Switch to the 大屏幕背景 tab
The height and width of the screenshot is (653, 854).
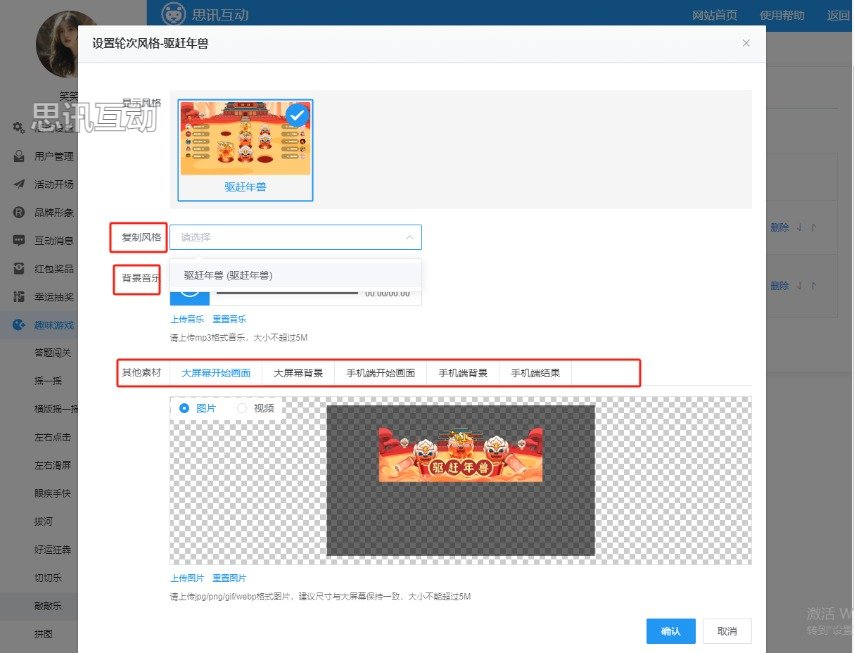[x=298, y=373]
